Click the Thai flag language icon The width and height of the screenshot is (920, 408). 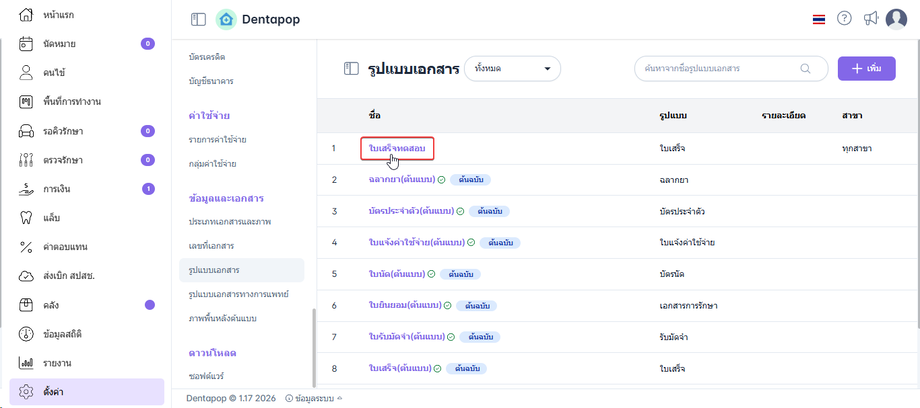(819, 19)
